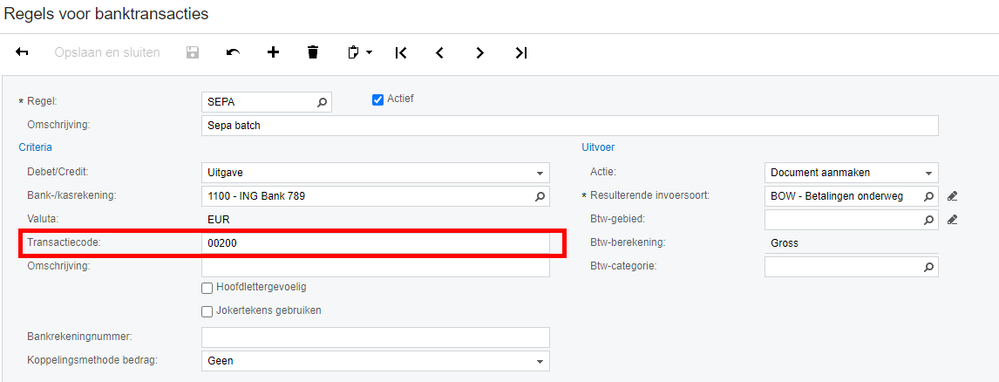The width and height of the screenshot is (999, 382).
Task: Click empty Omschrijving field under Criteria
Action: tap(375, 266)
